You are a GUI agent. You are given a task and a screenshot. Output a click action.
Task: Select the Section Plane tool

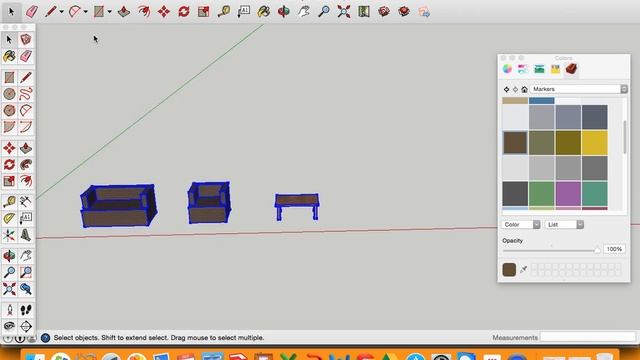point(26,326)
